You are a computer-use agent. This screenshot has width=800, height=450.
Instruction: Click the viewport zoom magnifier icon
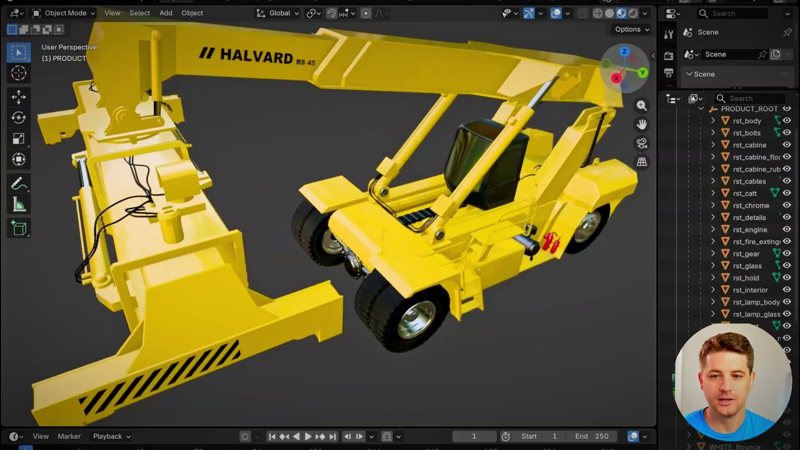point(642,106)
